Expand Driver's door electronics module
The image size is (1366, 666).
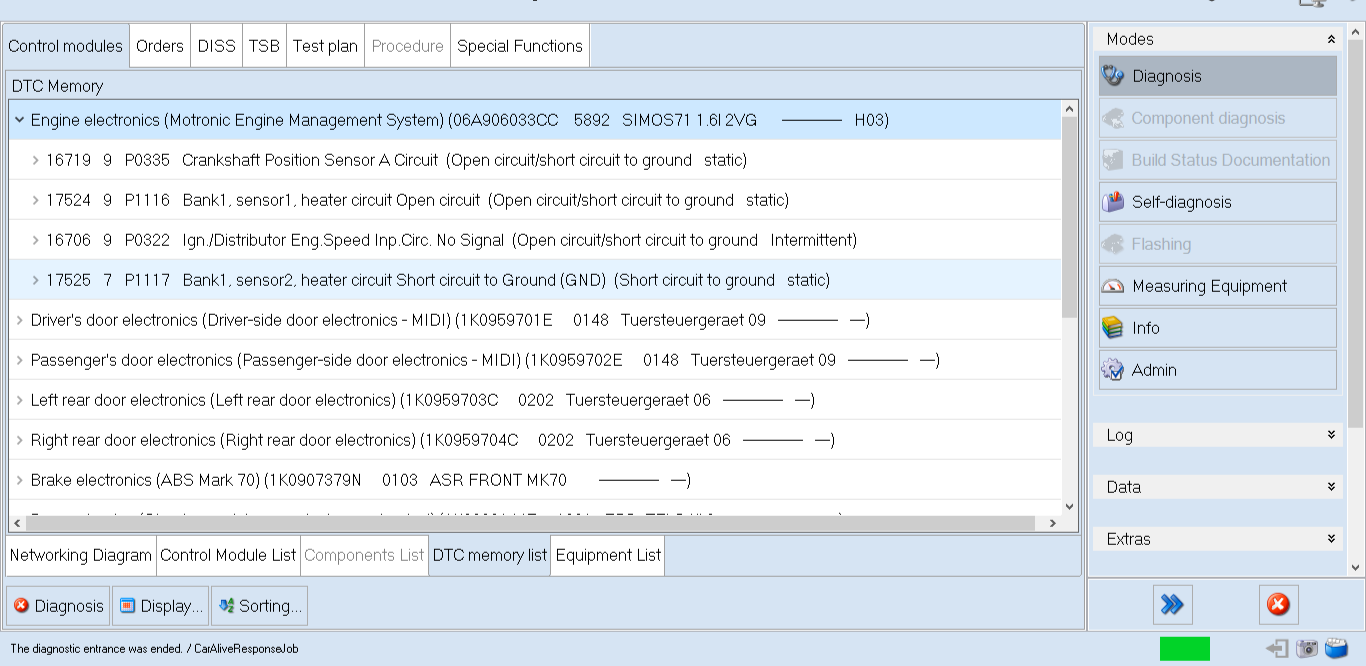coord(19,320)
